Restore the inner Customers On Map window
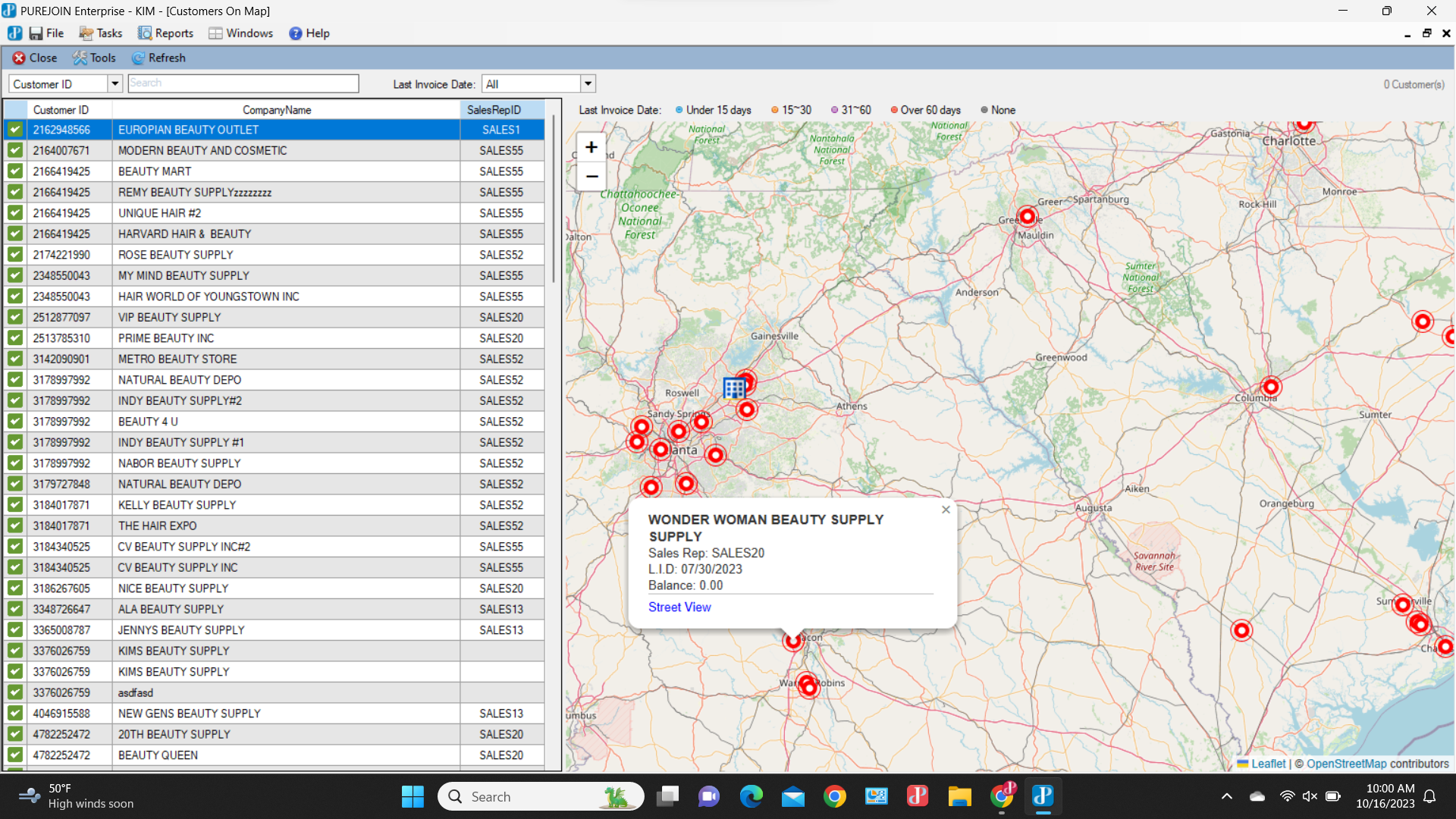 [1426, 33]
